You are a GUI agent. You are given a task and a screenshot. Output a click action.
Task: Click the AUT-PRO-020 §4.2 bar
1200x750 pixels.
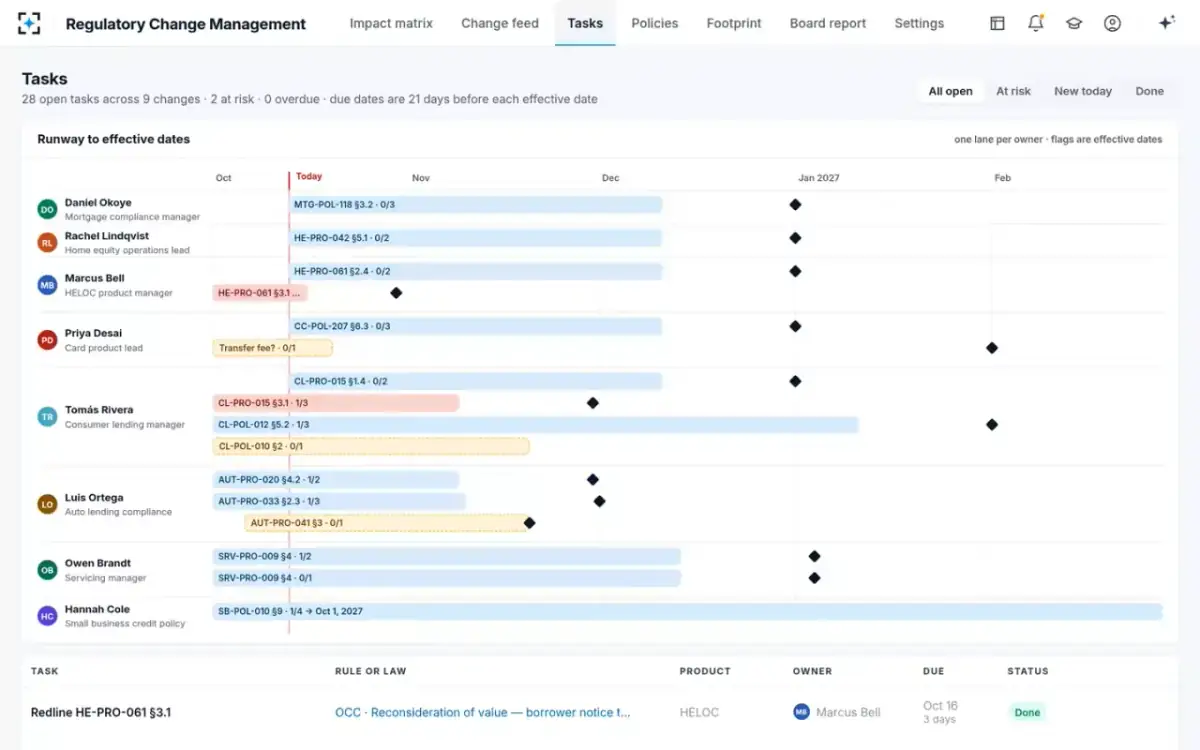336,480
